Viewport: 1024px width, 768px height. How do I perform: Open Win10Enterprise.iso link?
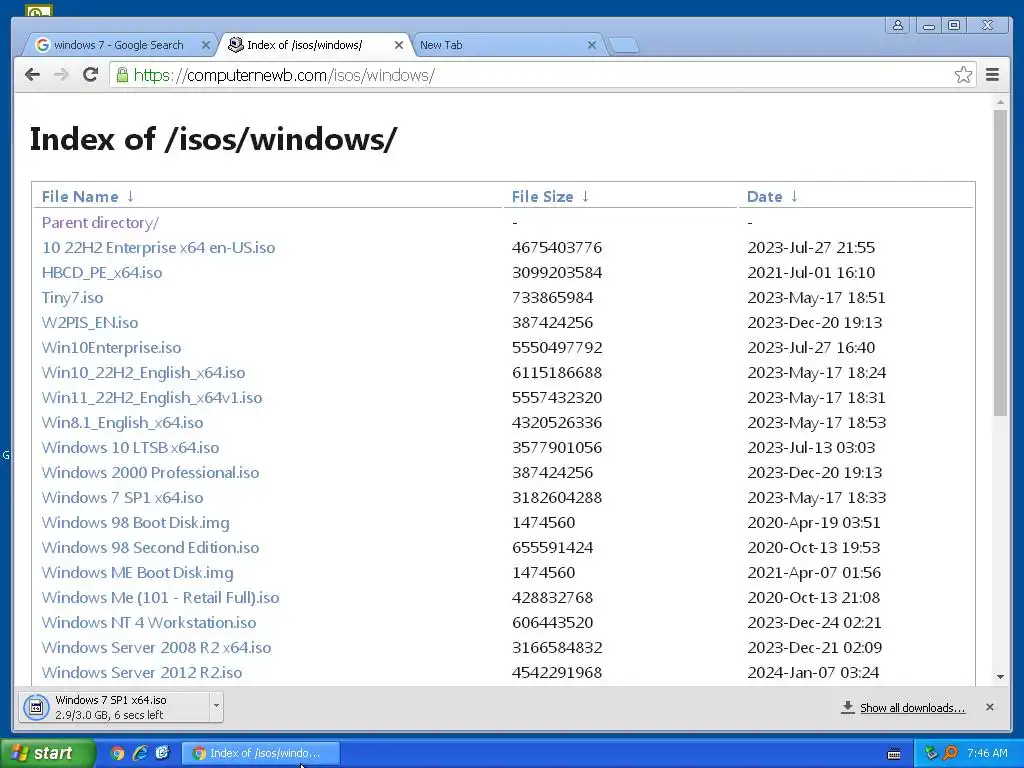pos(112,347)
